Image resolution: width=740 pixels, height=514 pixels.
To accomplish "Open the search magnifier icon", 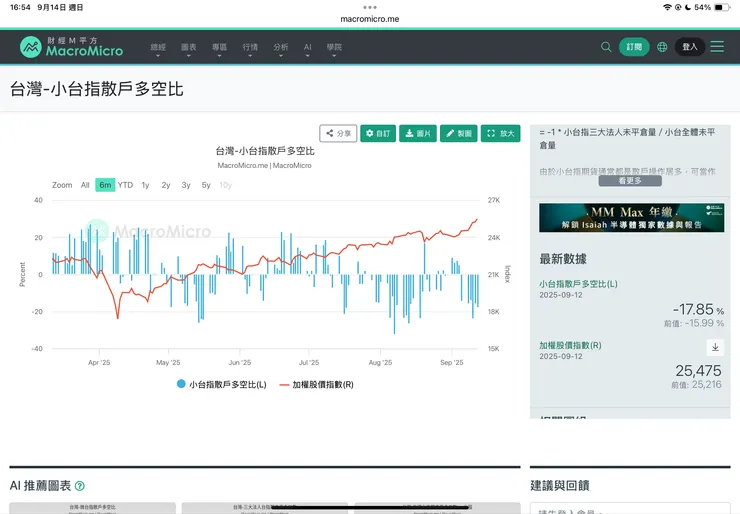I will point(606,47).
